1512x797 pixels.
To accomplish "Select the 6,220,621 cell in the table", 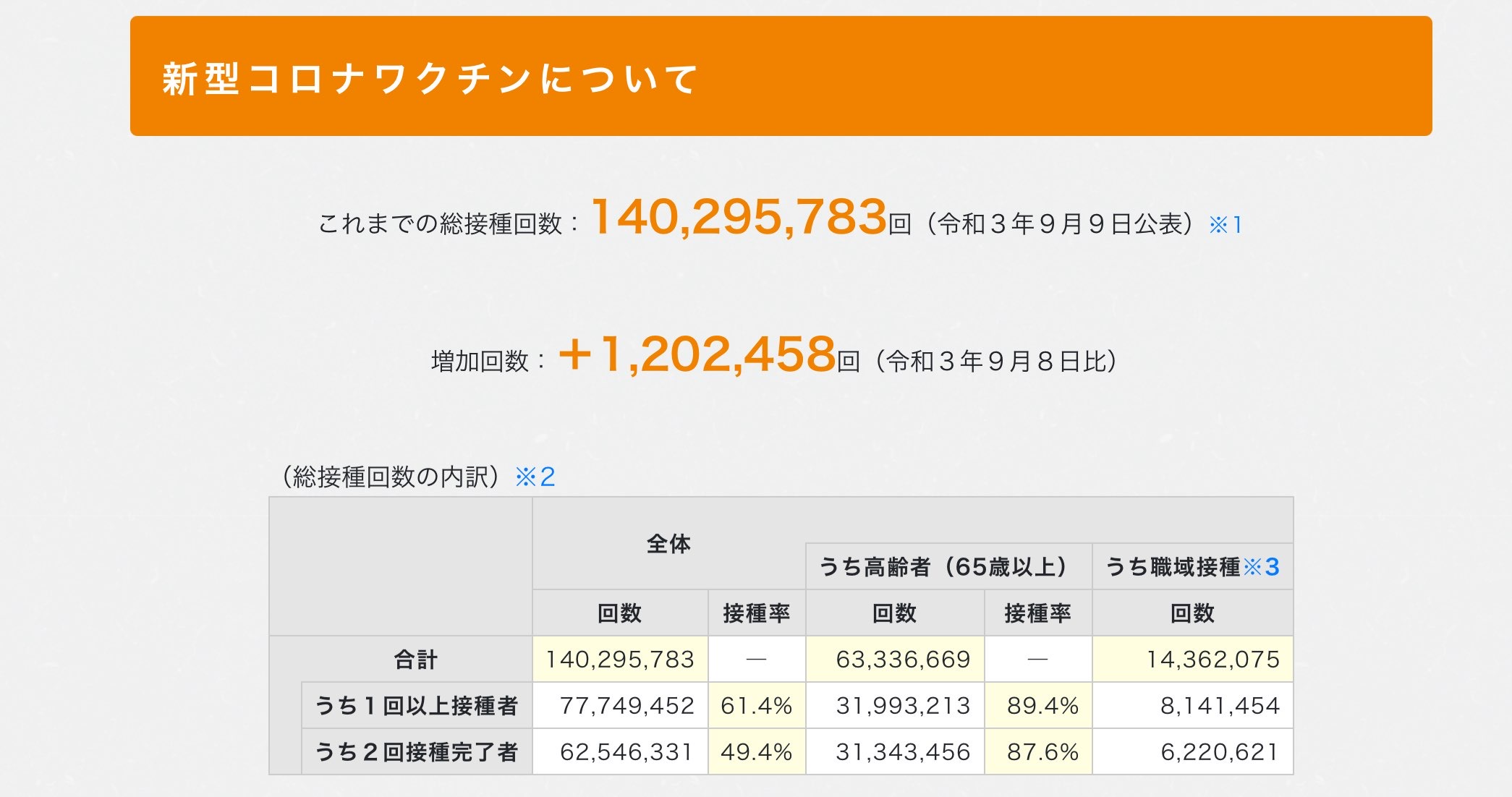I will (1219, 752).
